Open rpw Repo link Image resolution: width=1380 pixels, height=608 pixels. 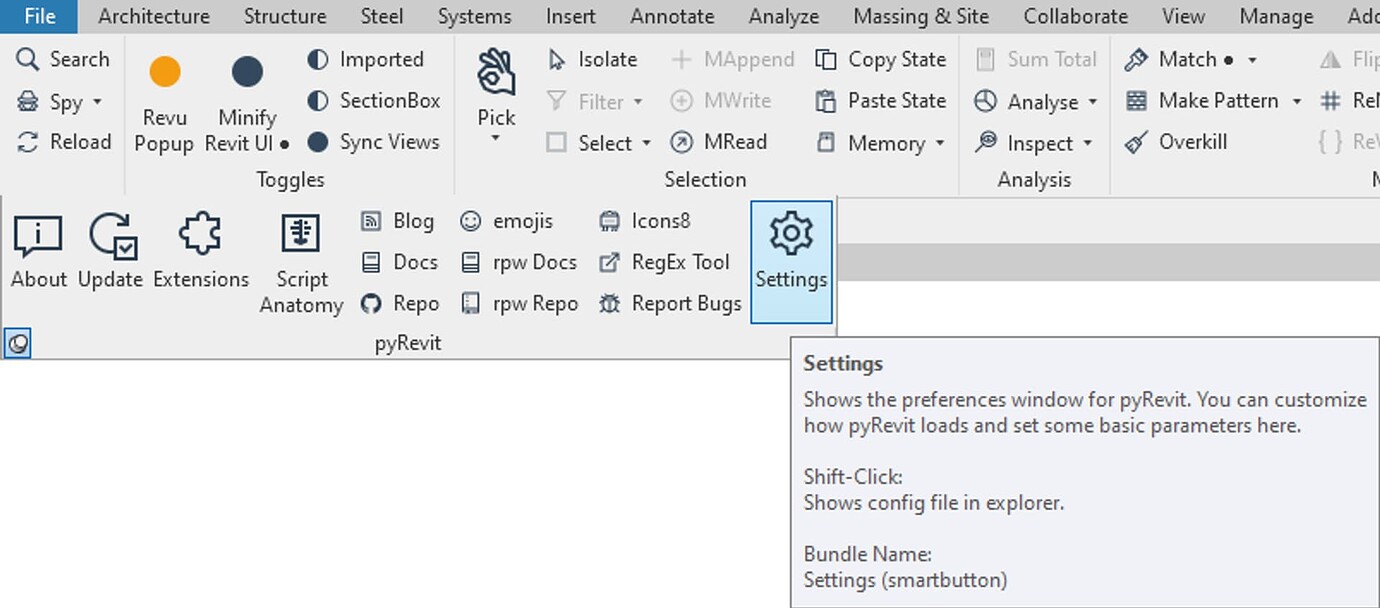click(x=519, y=303)
